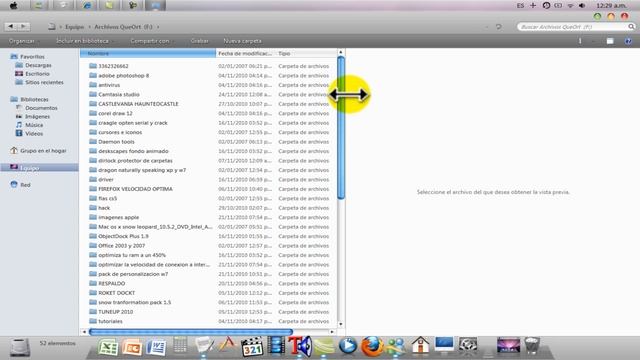Select Documentos under Bibliotecas
The image size is (640, 360).
click(x=41, y=108)
